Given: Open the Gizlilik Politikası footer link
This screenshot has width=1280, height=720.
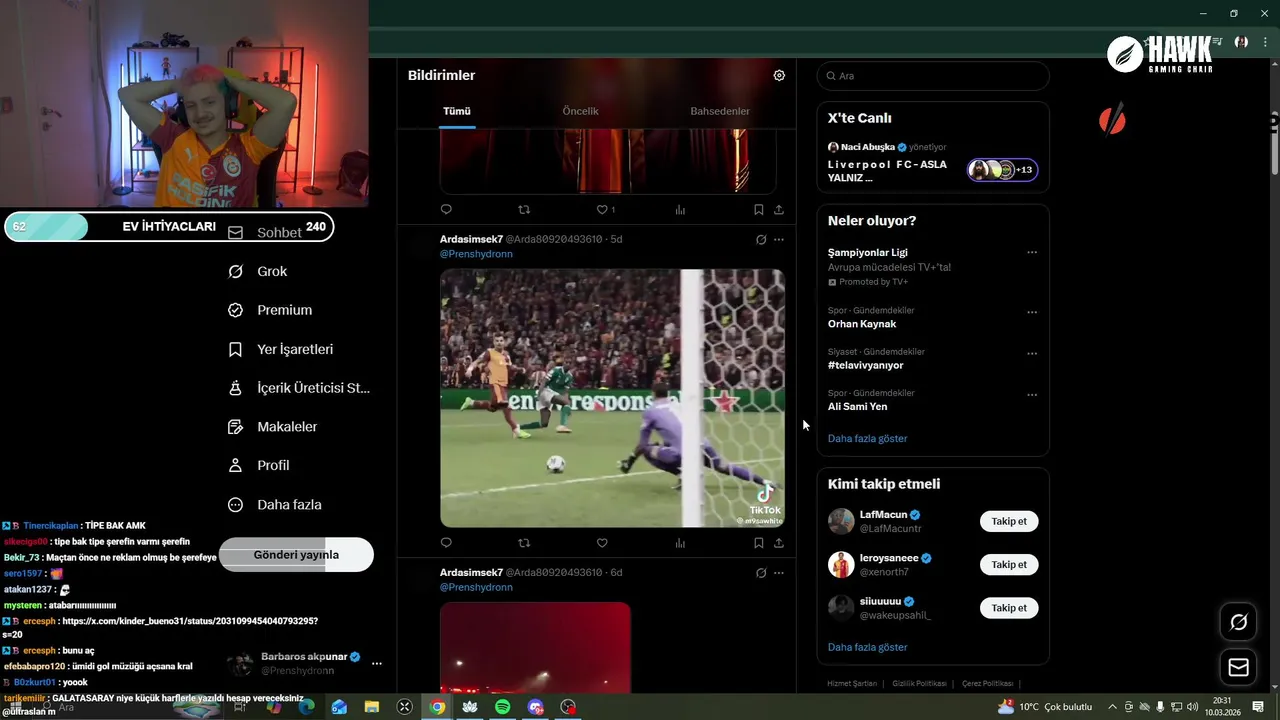Looking at the screenshot, I should (x=919, y=683).
